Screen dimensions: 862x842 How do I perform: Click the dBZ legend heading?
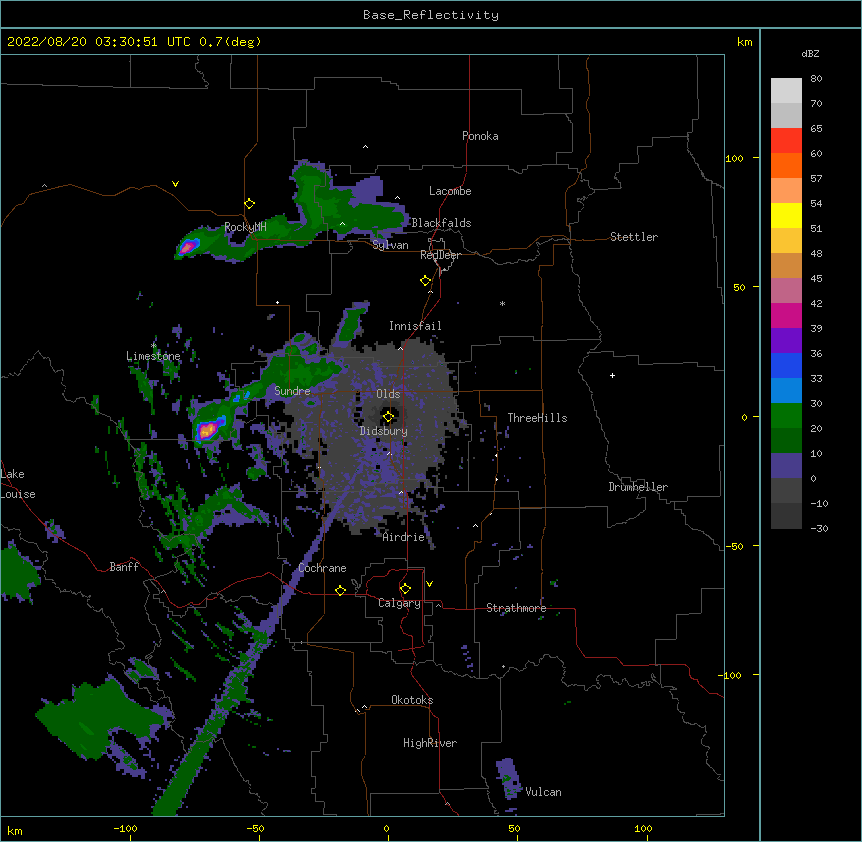(x=810, y=54)
